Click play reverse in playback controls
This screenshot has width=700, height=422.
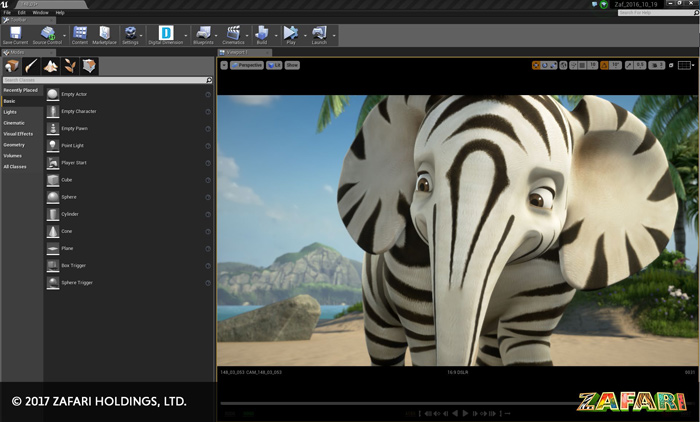(x=455, y=414)
